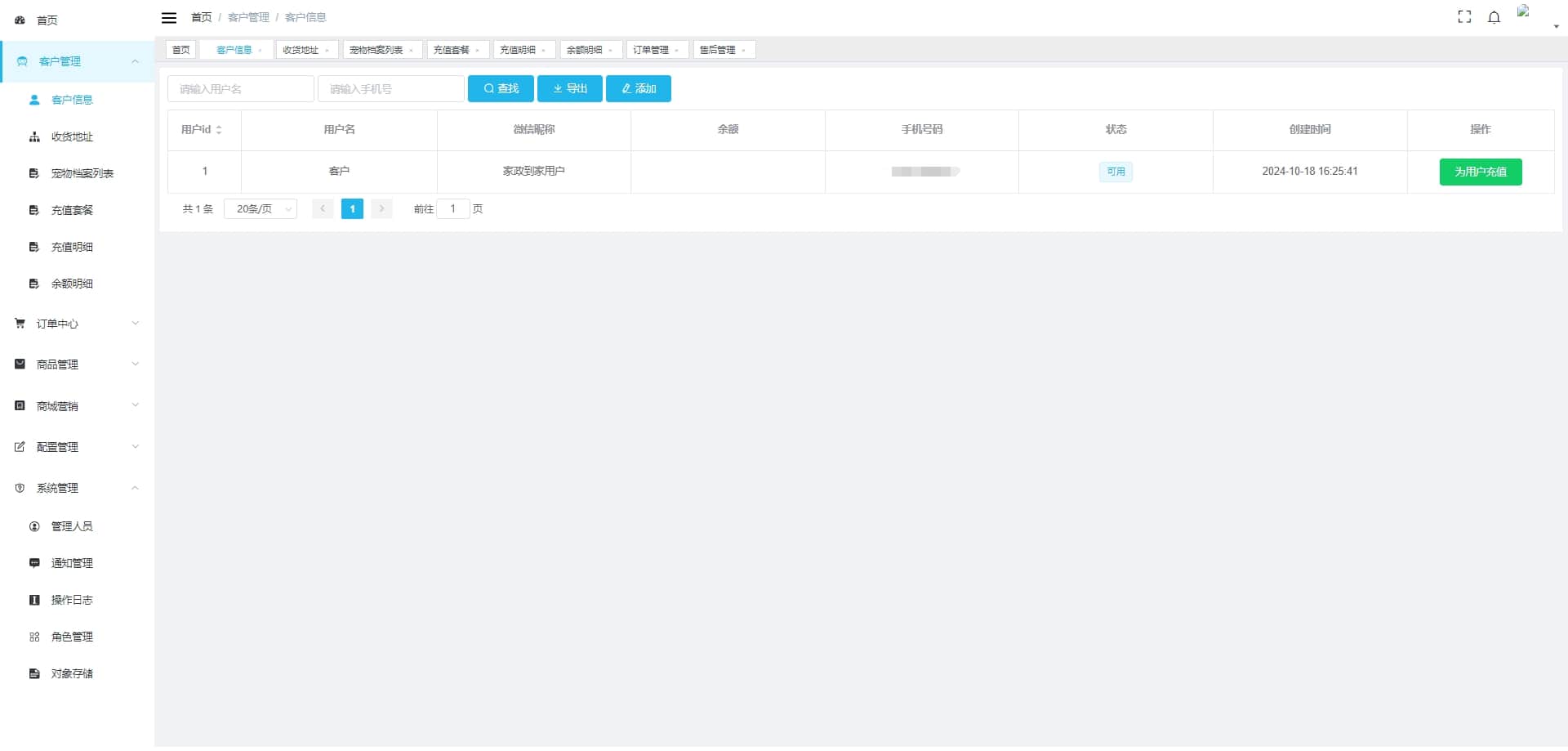Click the icon next to 余额明细 in sidebar
The image size is (1568, 751).
tap(34, 284)
